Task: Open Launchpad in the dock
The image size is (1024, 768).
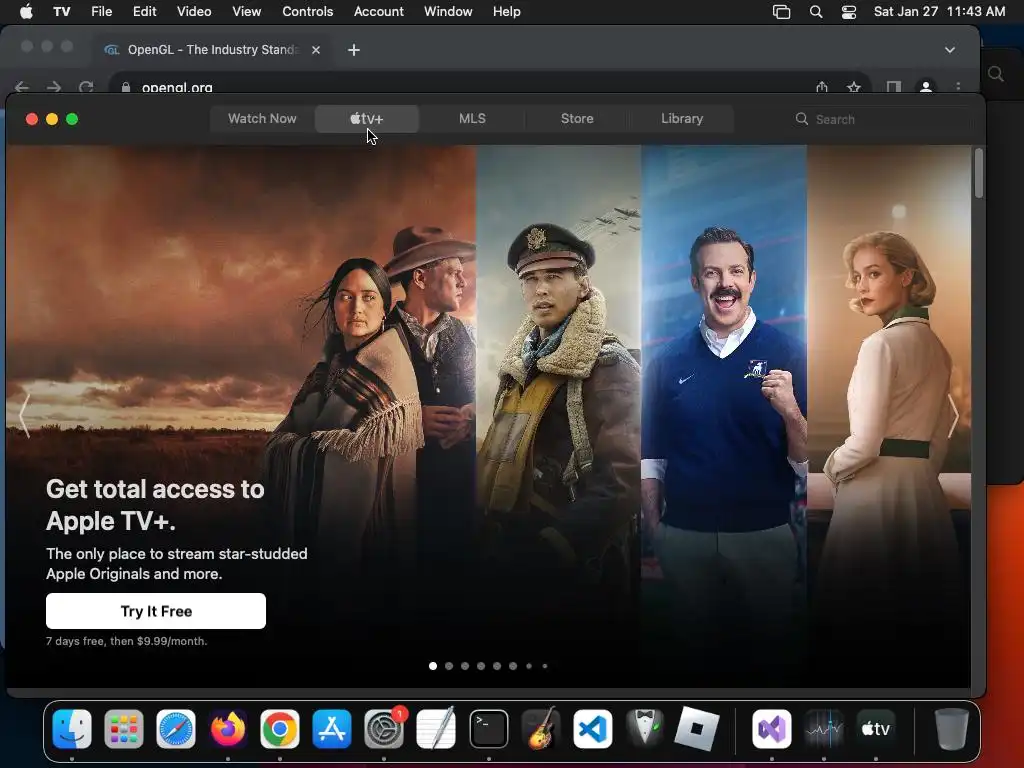Action: [x=123, y=729]
